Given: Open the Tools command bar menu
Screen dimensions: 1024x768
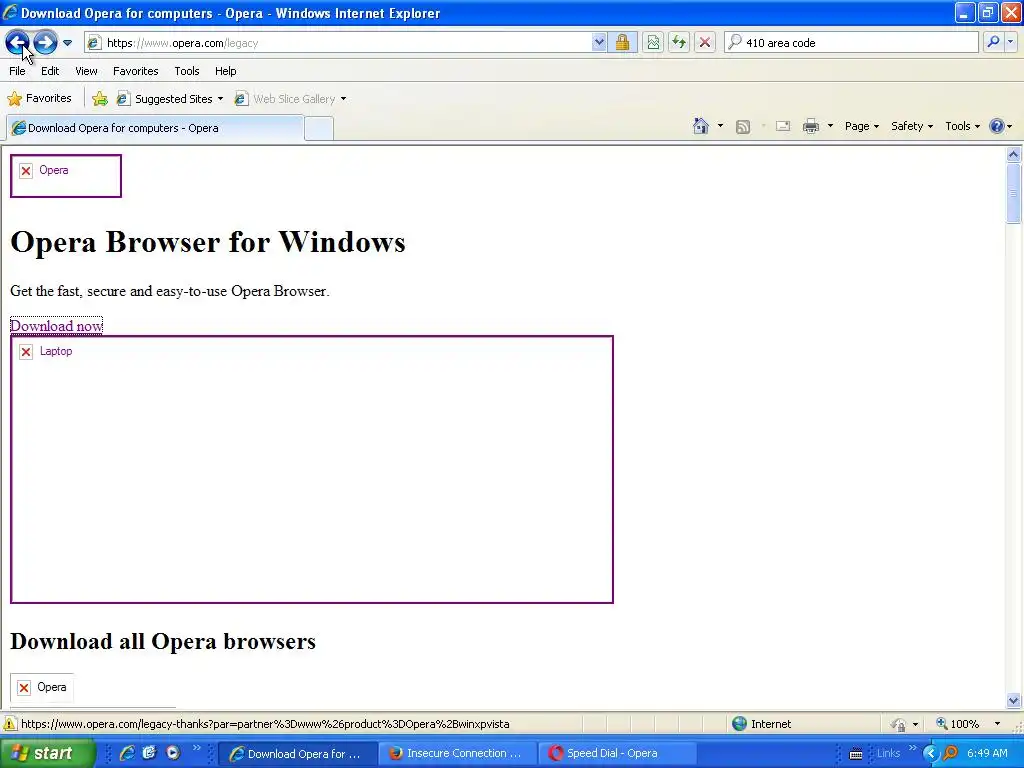Looking at the screenshot, I should (963, 126).
